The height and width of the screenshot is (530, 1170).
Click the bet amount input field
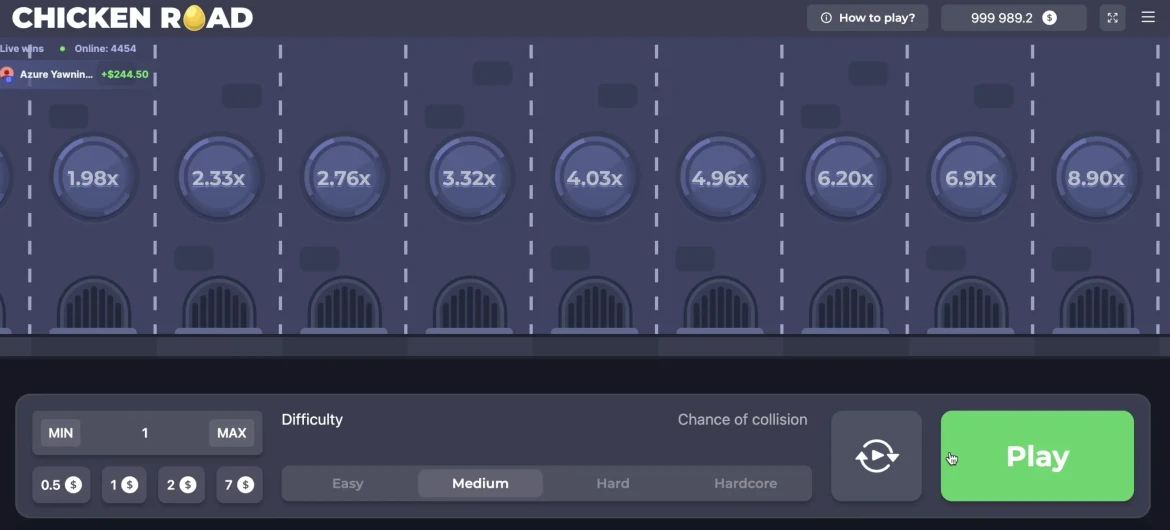click(x=145, y=433)
